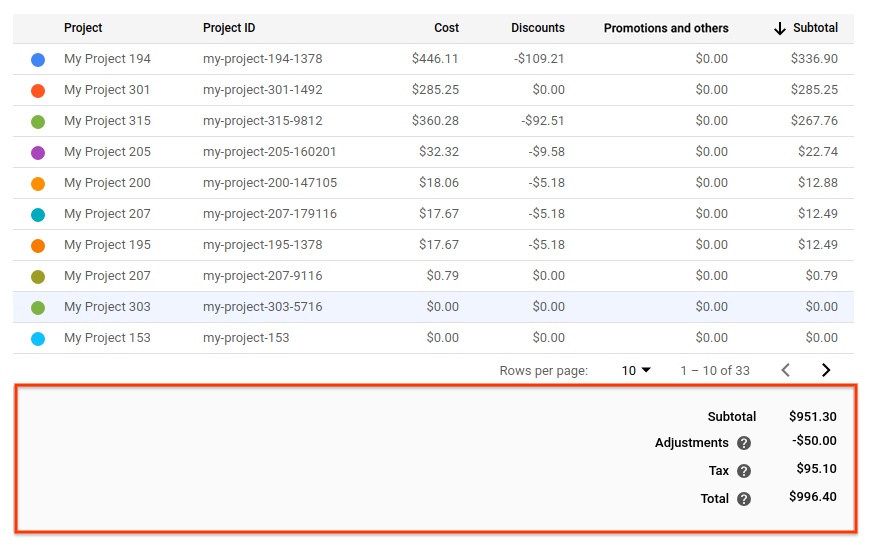The height and width of the screenshot is (546, 871).
Task: Click project ID my-project-207-179116
Action: pyautogui.click(x=270, y=214)
